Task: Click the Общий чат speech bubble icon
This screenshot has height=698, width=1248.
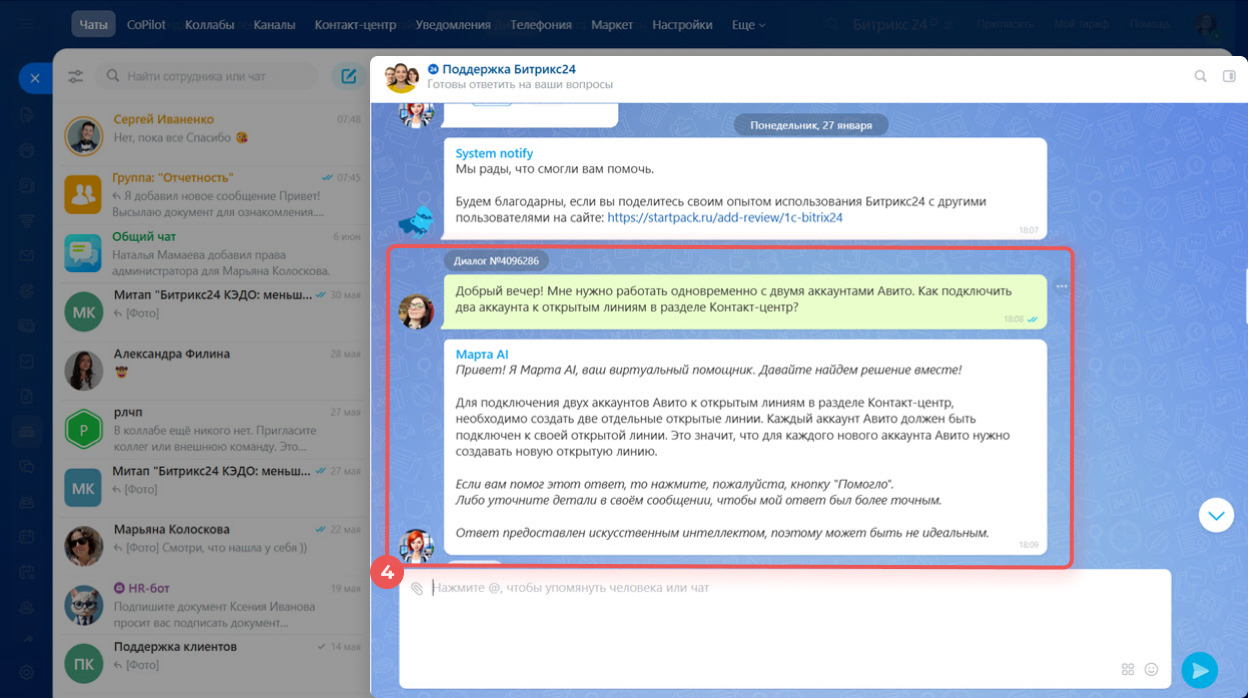Action: coord(84,253)
